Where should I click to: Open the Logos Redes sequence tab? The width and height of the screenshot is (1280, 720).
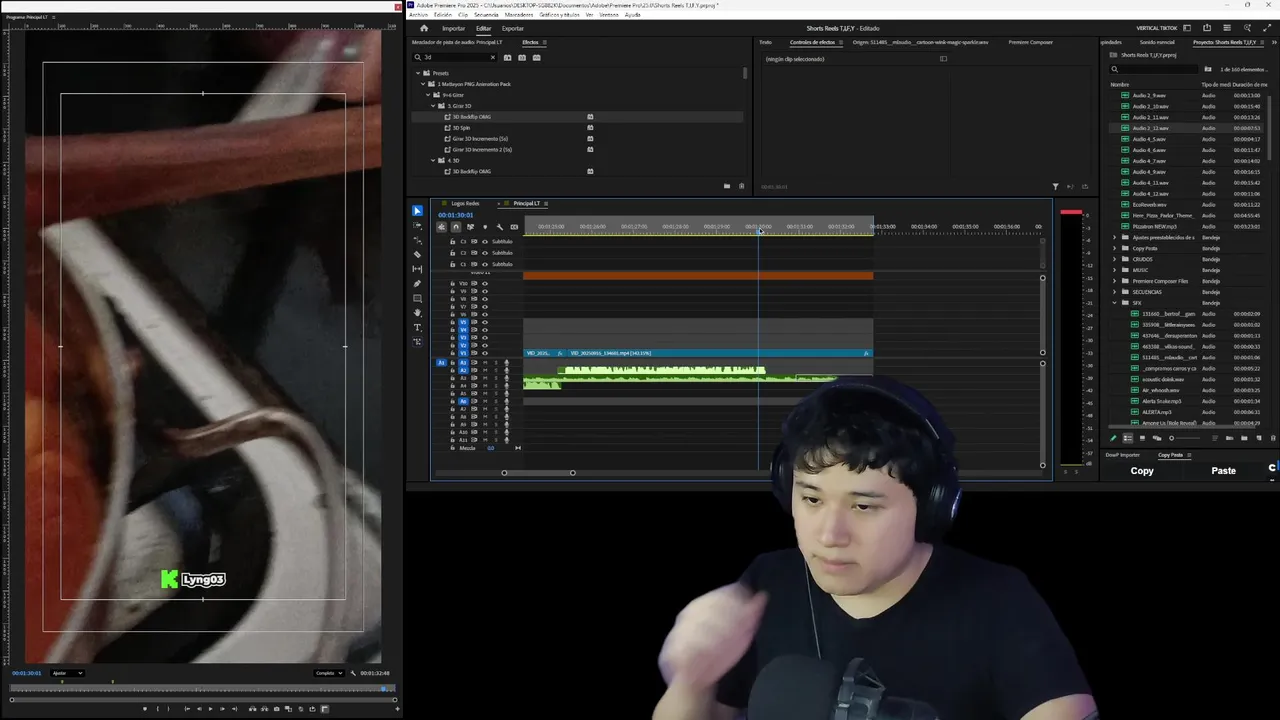pyautogui.click(x=465, y=204)
